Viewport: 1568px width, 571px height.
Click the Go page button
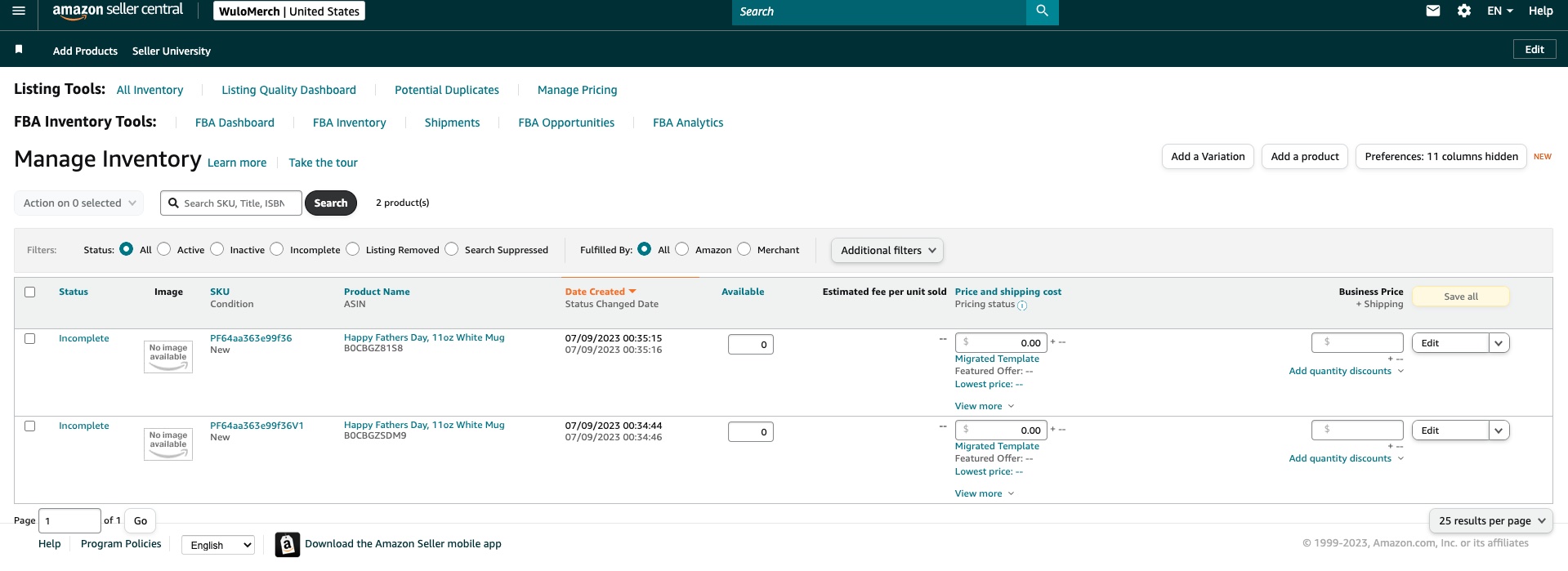tap(141, 520)
